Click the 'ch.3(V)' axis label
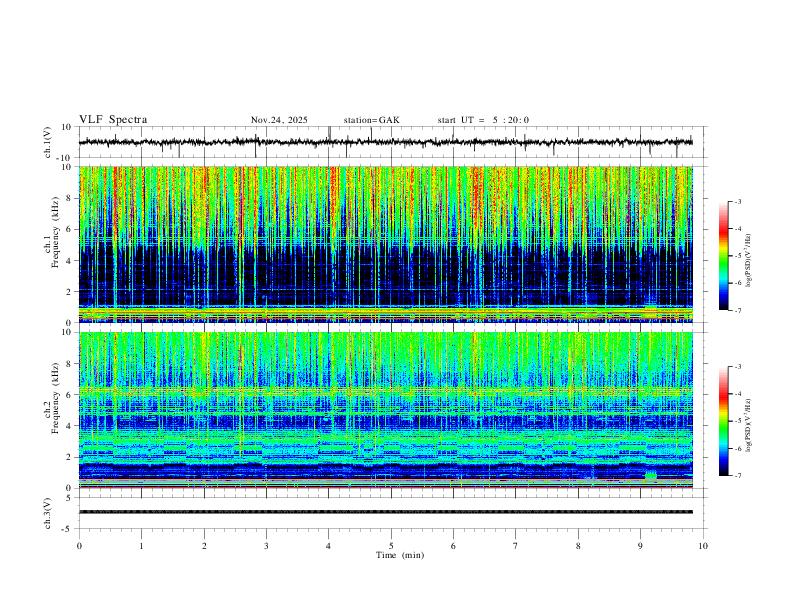The width and height of the screenshot is (792, 612). [48, 514]
